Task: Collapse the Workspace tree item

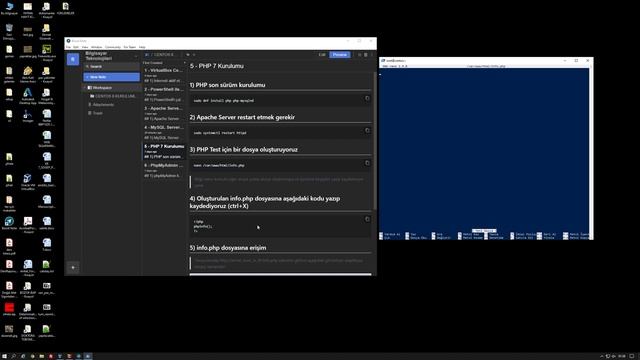Action: tap(85, 88)
